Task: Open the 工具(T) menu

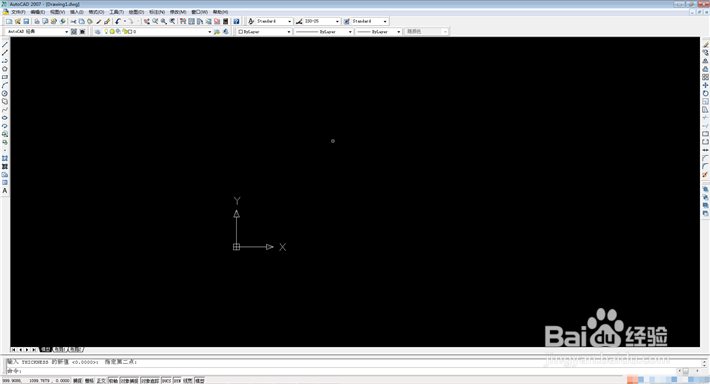Action: (116, 12)
